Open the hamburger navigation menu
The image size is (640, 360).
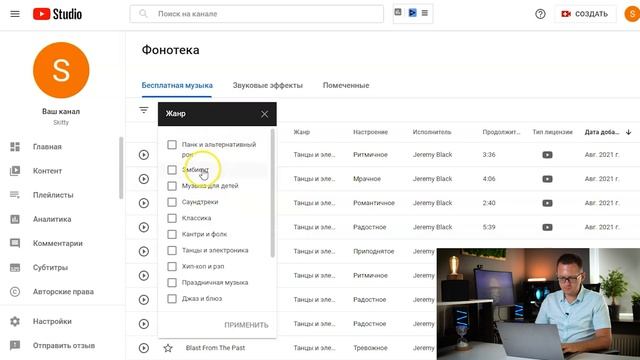coord(15,14)
